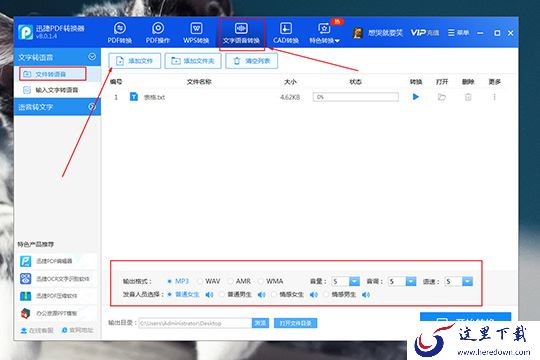
Task: Select 输入文字转语音 in sidebar
Action: tap(57, 90)
